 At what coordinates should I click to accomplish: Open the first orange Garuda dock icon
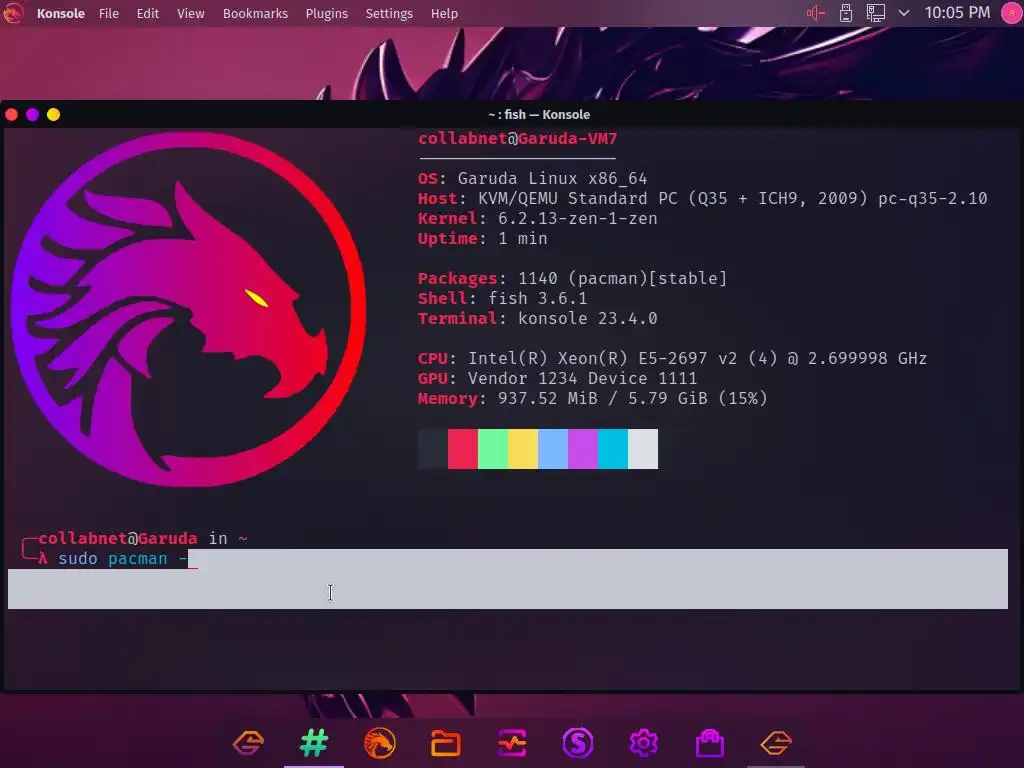[x=248, y=743]
